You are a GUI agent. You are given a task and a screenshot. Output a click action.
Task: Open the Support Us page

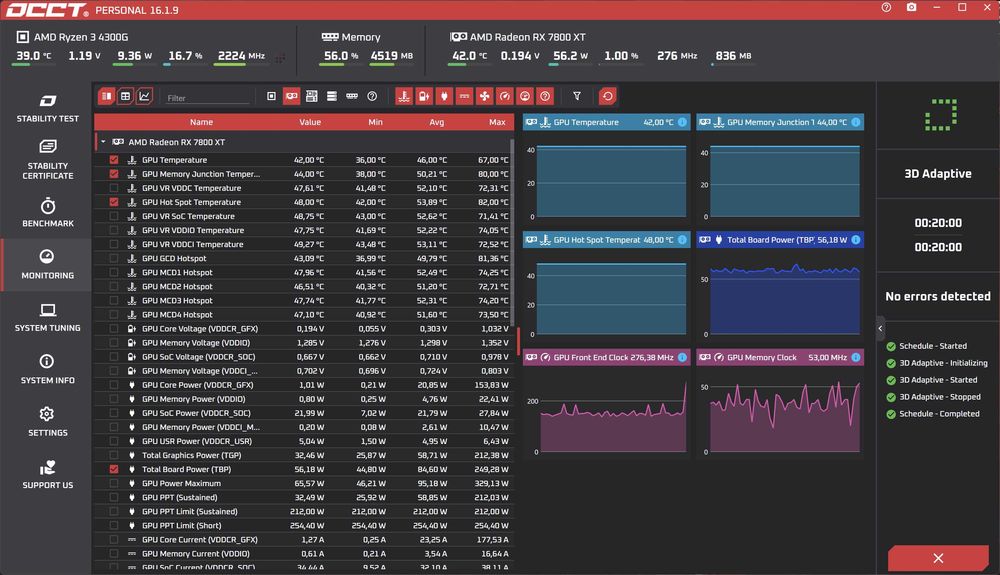pyautogui.click(x=47, y=474)
